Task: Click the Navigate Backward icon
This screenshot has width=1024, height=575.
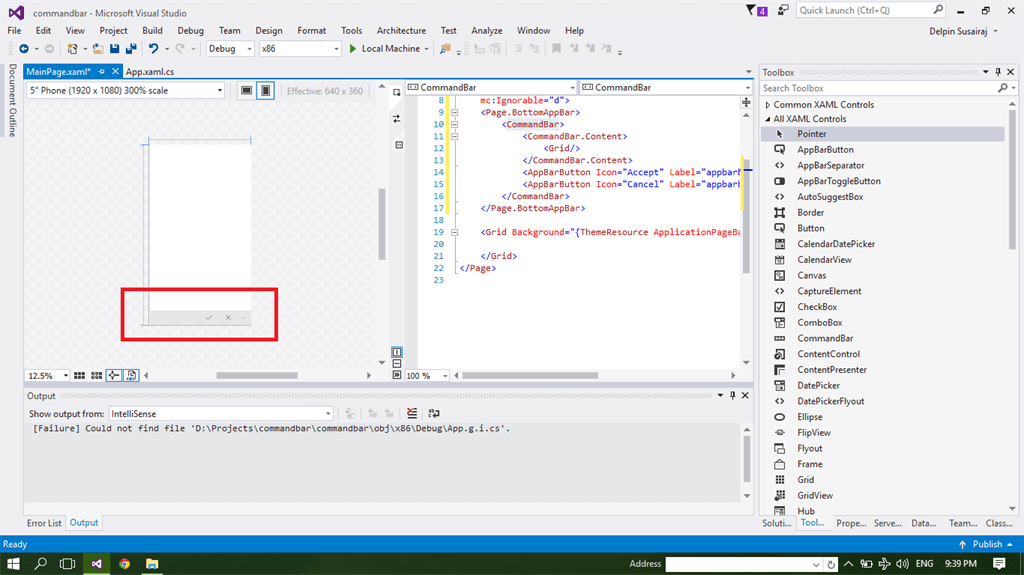Action: coord(23,48)
